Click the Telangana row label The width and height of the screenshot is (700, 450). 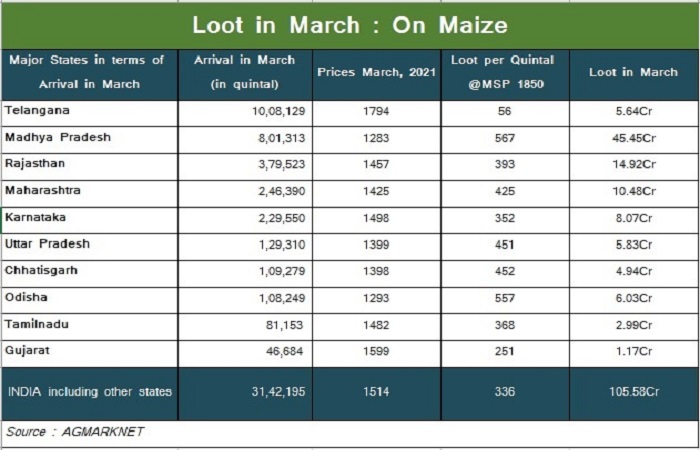(36, 110)
